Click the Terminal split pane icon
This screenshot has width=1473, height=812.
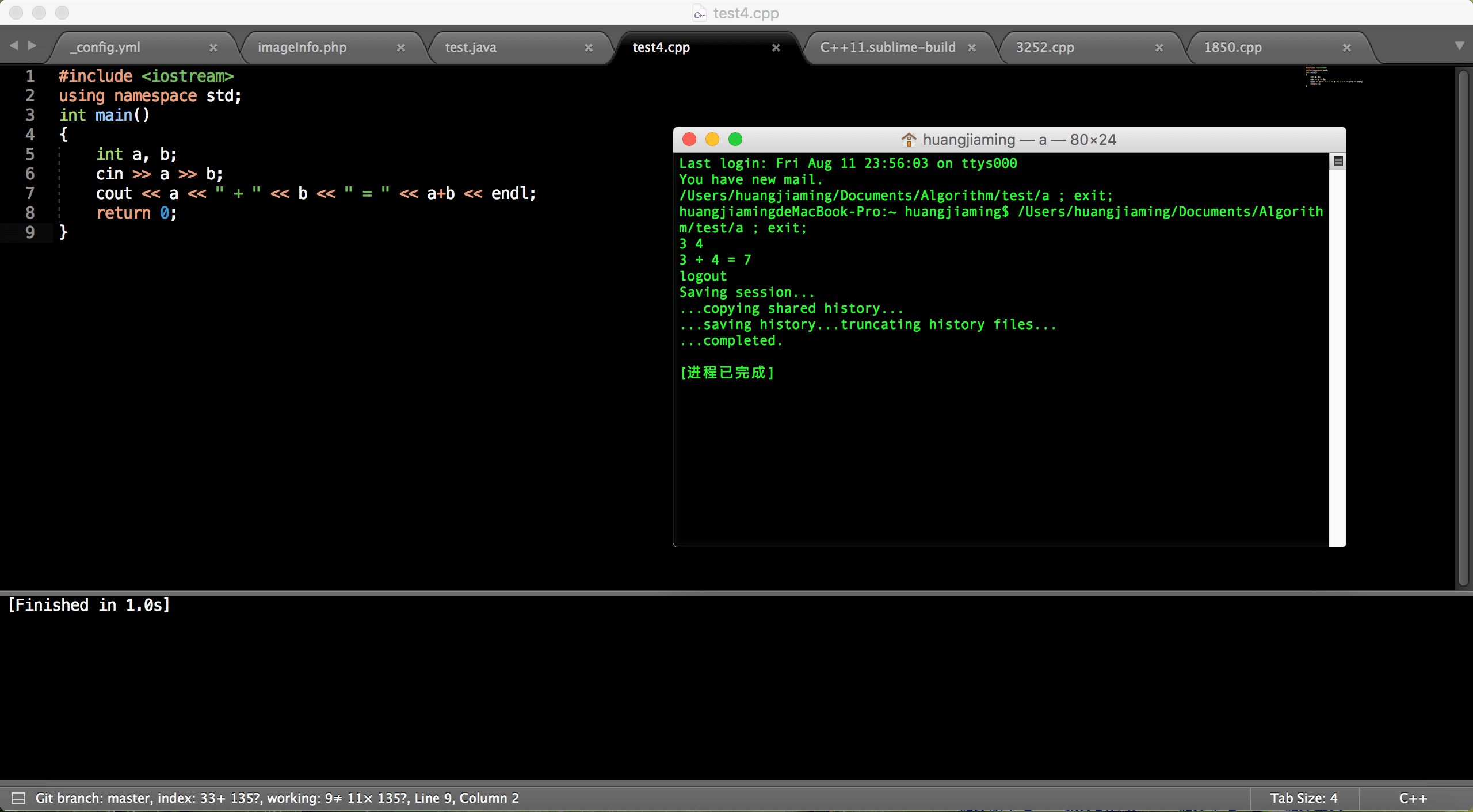(x=1338, y=162)
